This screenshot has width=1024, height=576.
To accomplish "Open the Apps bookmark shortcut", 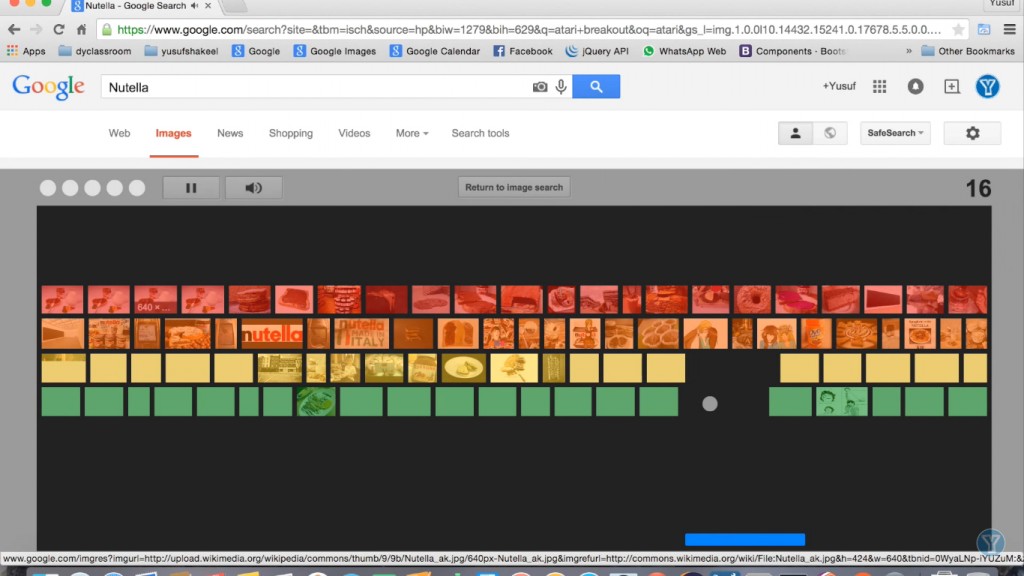I will coord(25,51).
